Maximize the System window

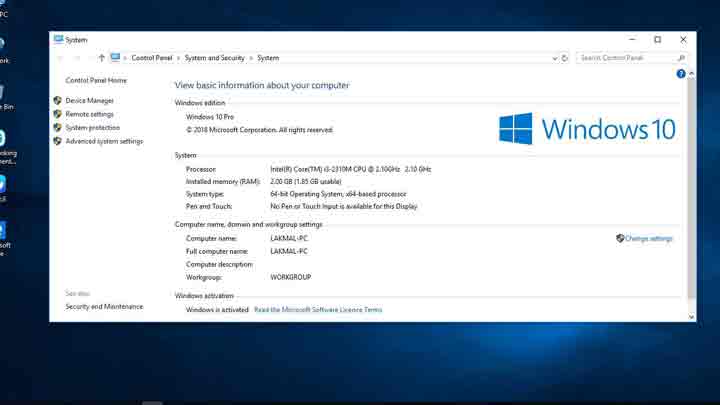[658, 39]
